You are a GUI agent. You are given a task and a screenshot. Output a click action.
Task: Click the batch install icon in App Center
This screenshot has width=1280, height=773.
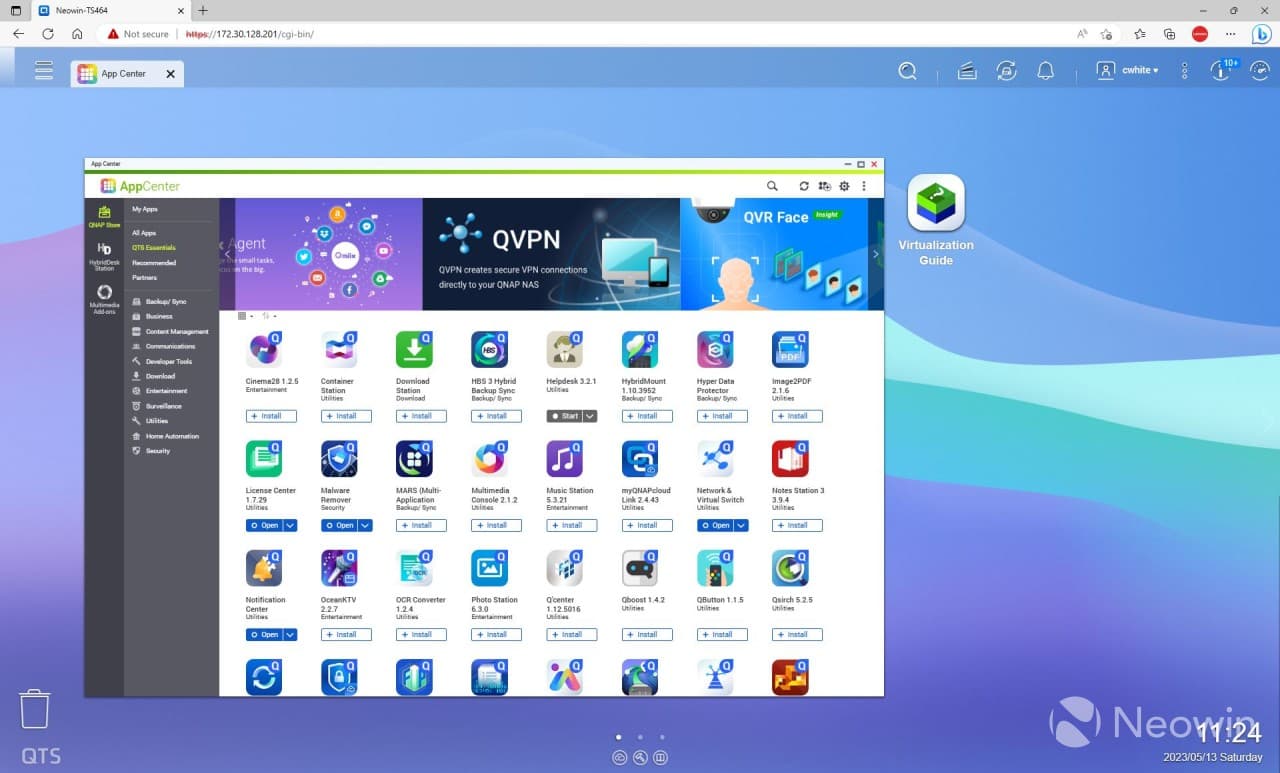point(824,186)
